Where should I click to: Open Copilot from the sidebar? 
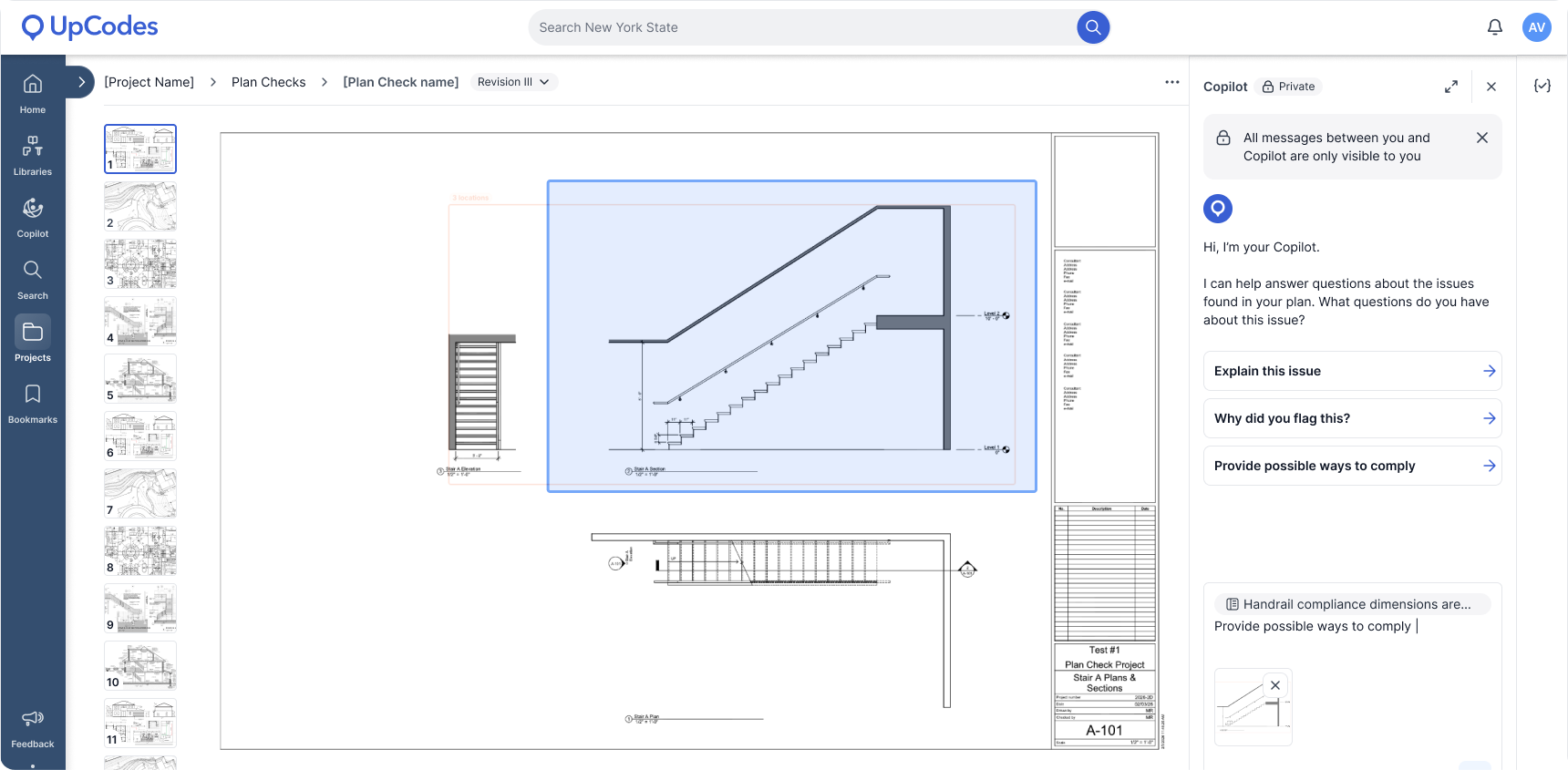(x=33, y=218)
